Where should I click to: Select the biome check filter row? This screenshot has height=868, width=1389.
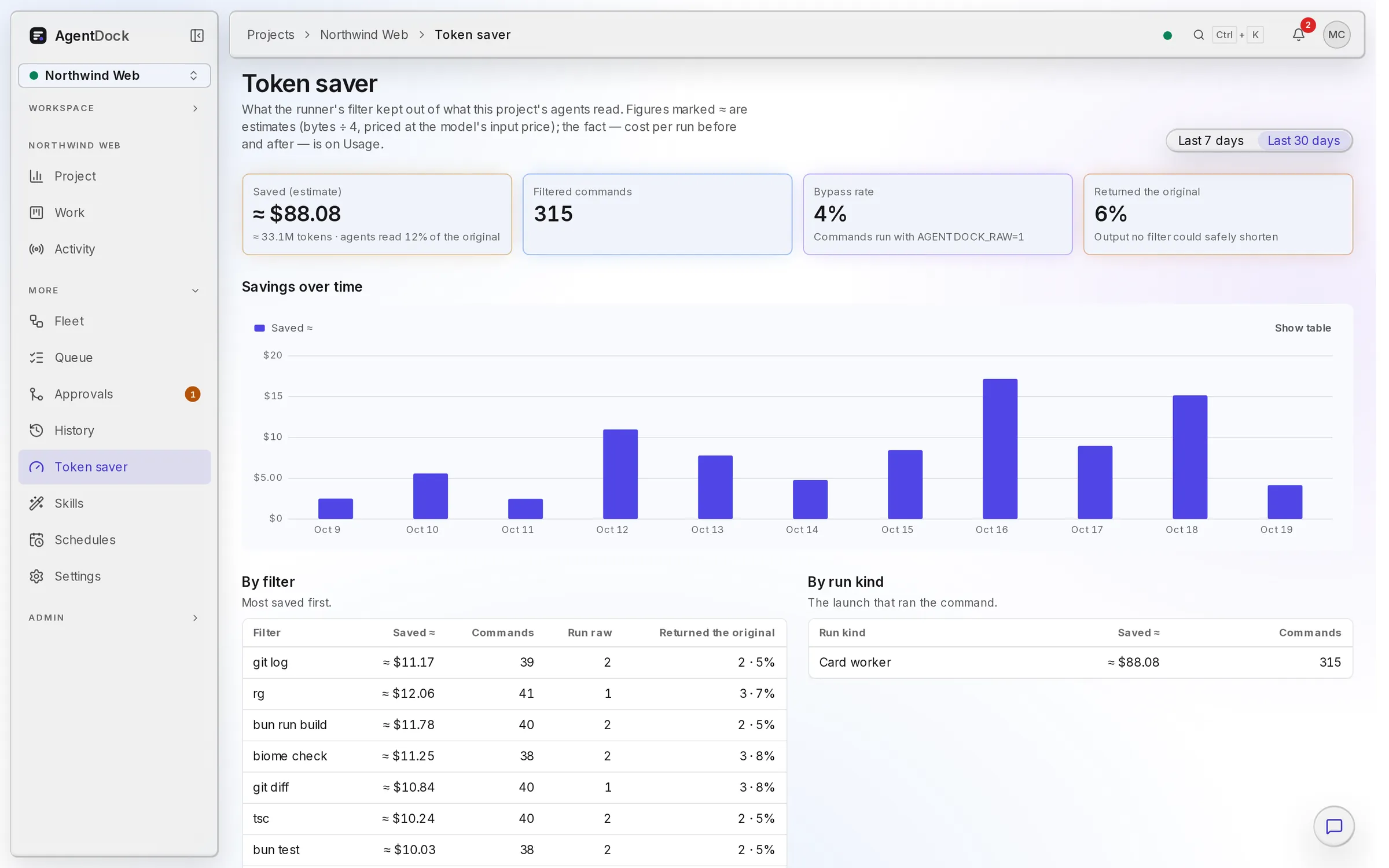click(515, 756)
